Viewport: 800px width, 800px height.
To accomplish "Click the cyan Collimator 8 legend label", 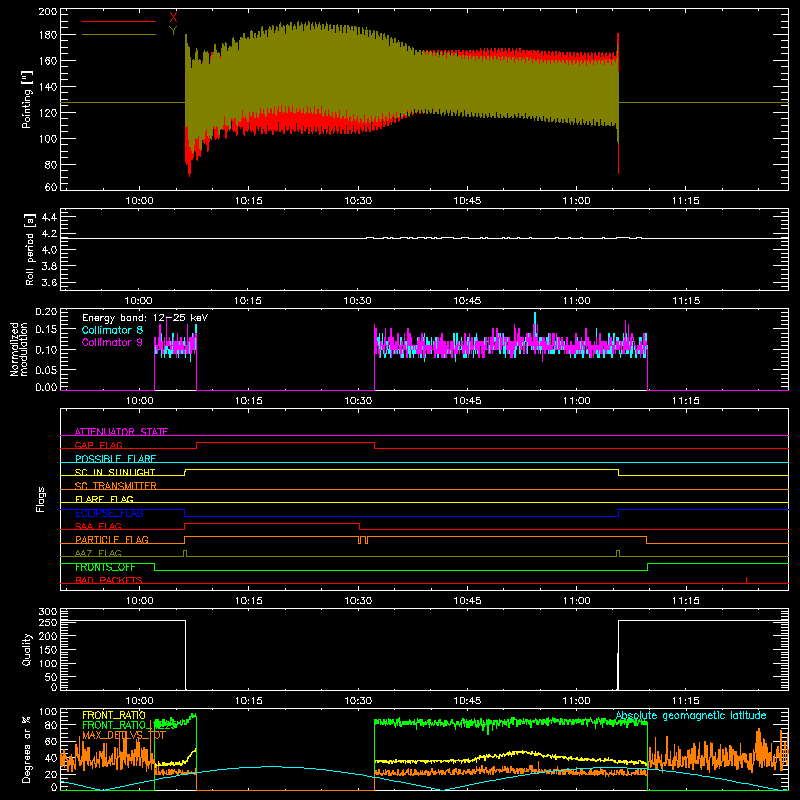I will [x=112, y=330].
